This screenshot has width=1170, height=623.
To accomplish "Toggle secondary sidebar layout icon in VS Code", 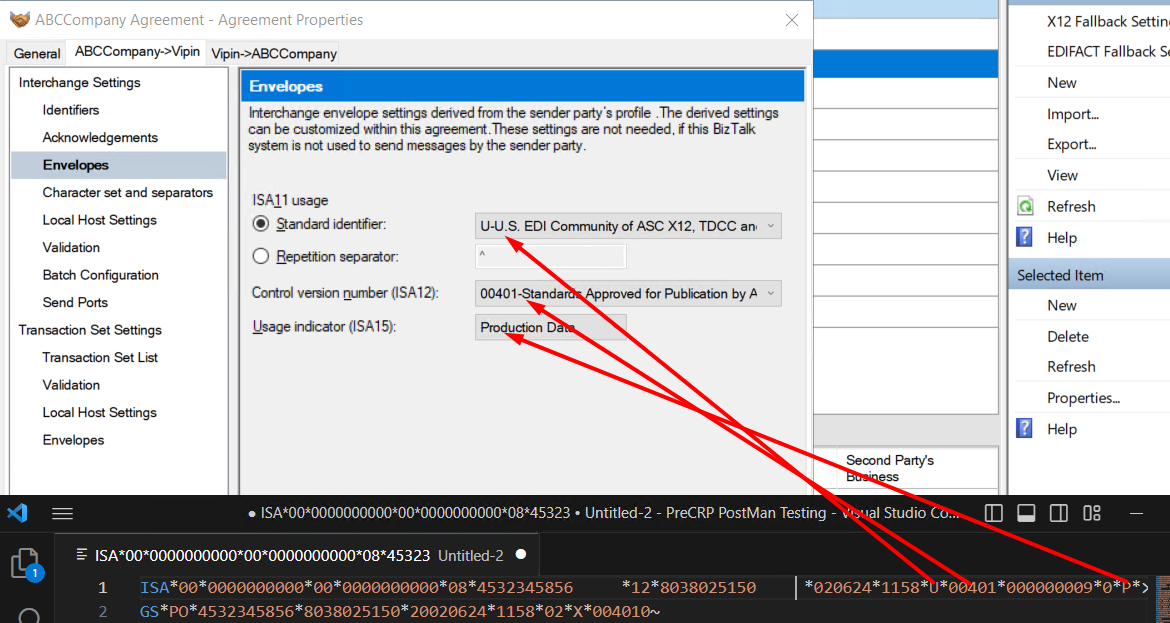I will coord(1059,513).
